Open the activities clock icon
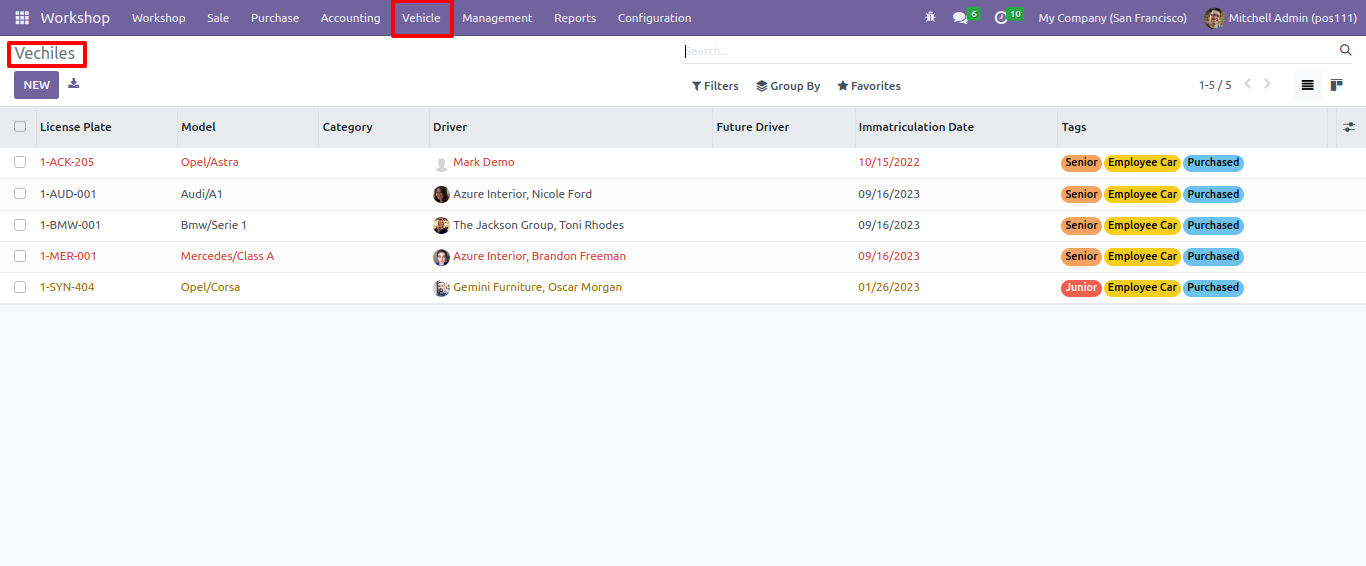Screen dimensions: 1366x566 click(1001, 18)
